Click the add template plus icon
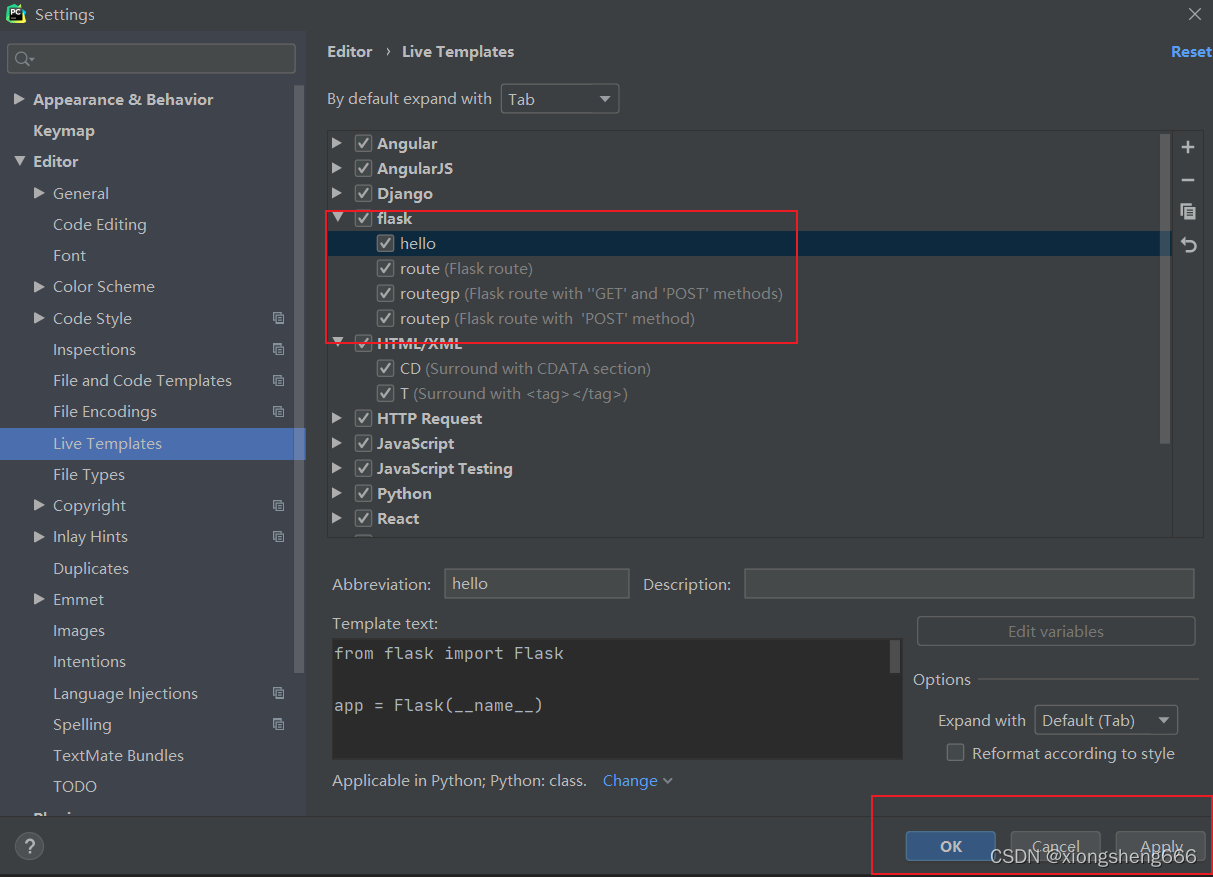Screen dimensions: 1213x877 (1188, 148)
